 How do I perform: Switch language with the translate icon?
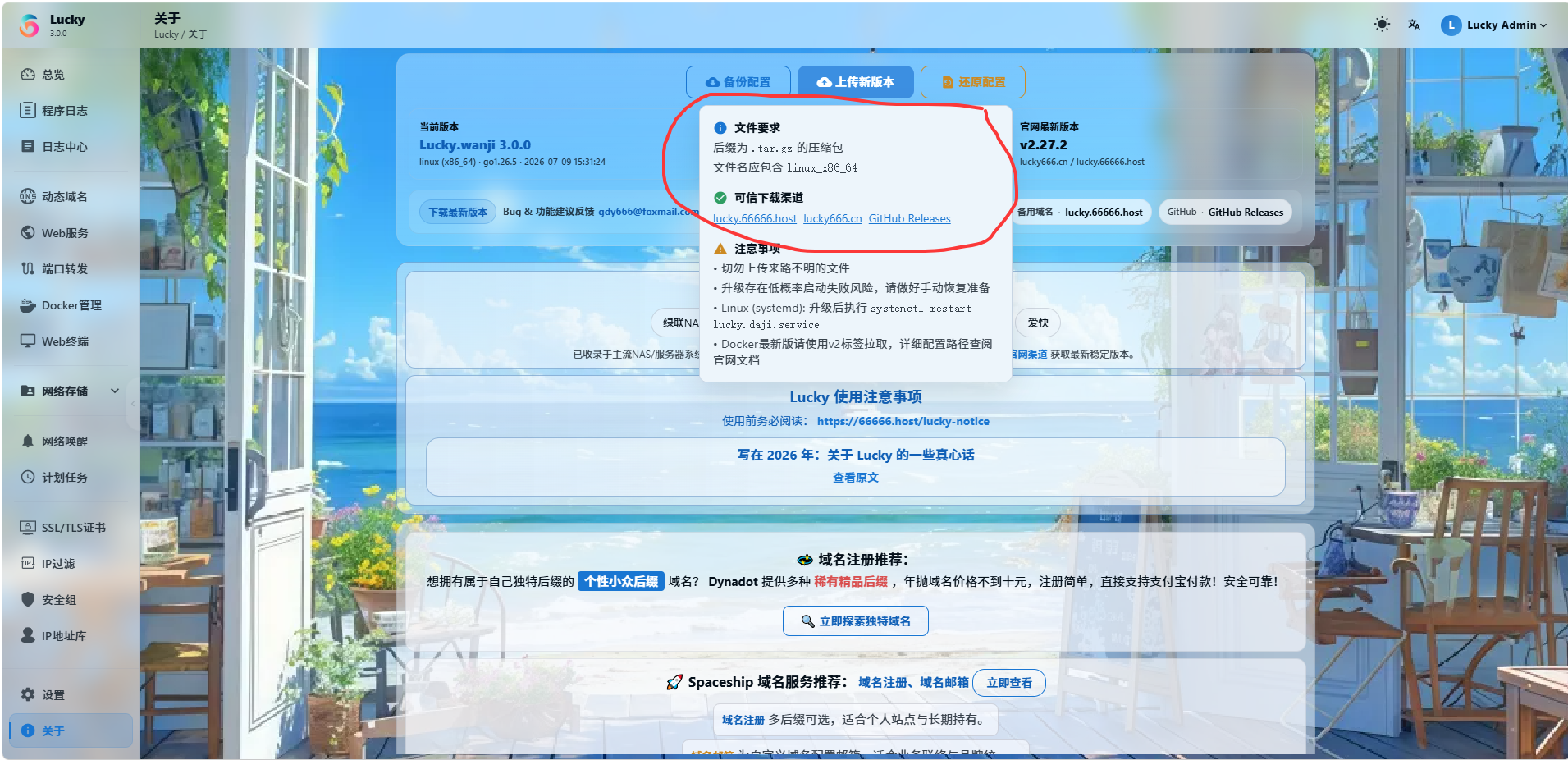tap(1414, 25)
